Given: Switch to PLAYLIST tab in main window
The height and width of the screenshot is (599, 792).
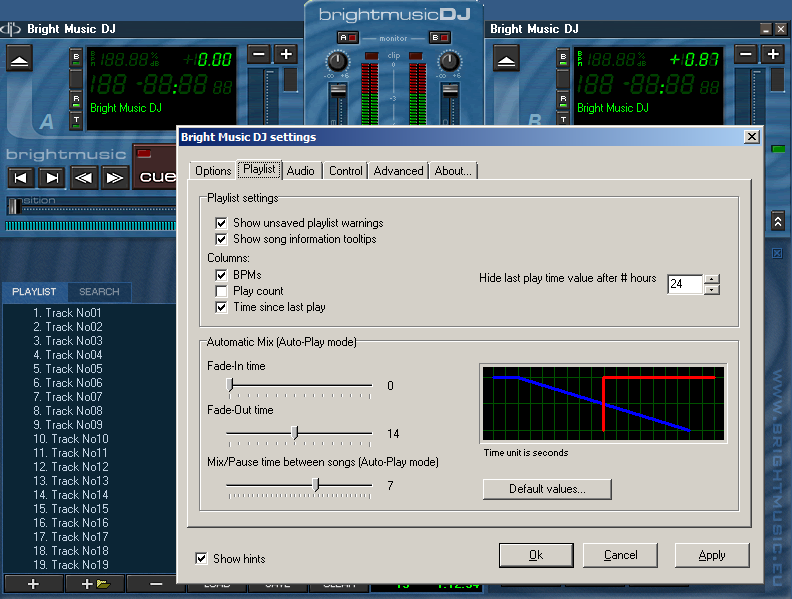Looking at the screenshot, I should [34, 291].
